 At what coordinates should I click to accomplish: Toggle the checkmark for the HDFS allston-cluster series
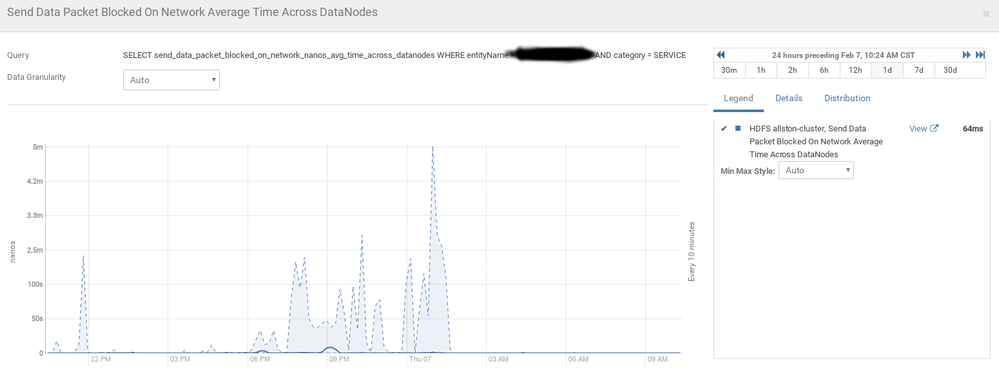[x=724, y=129]
